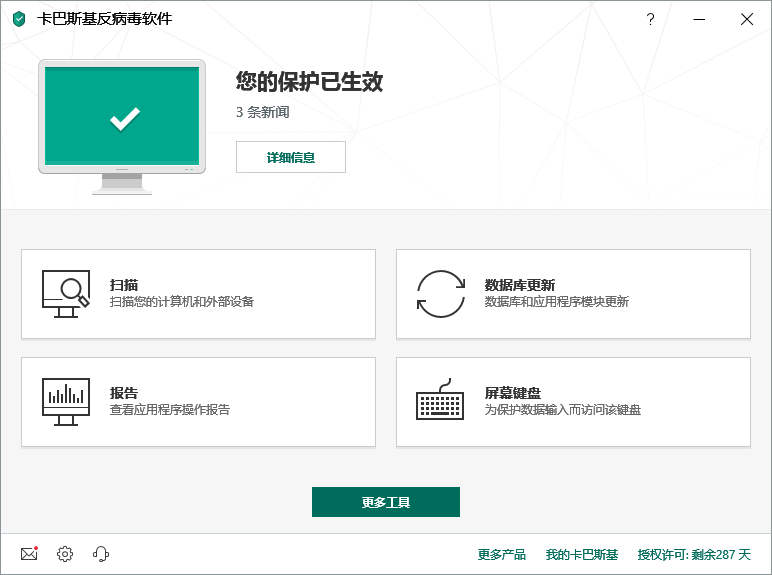Click the on-screen keyboard icon
772x575 pixels.
click(441, 401)
